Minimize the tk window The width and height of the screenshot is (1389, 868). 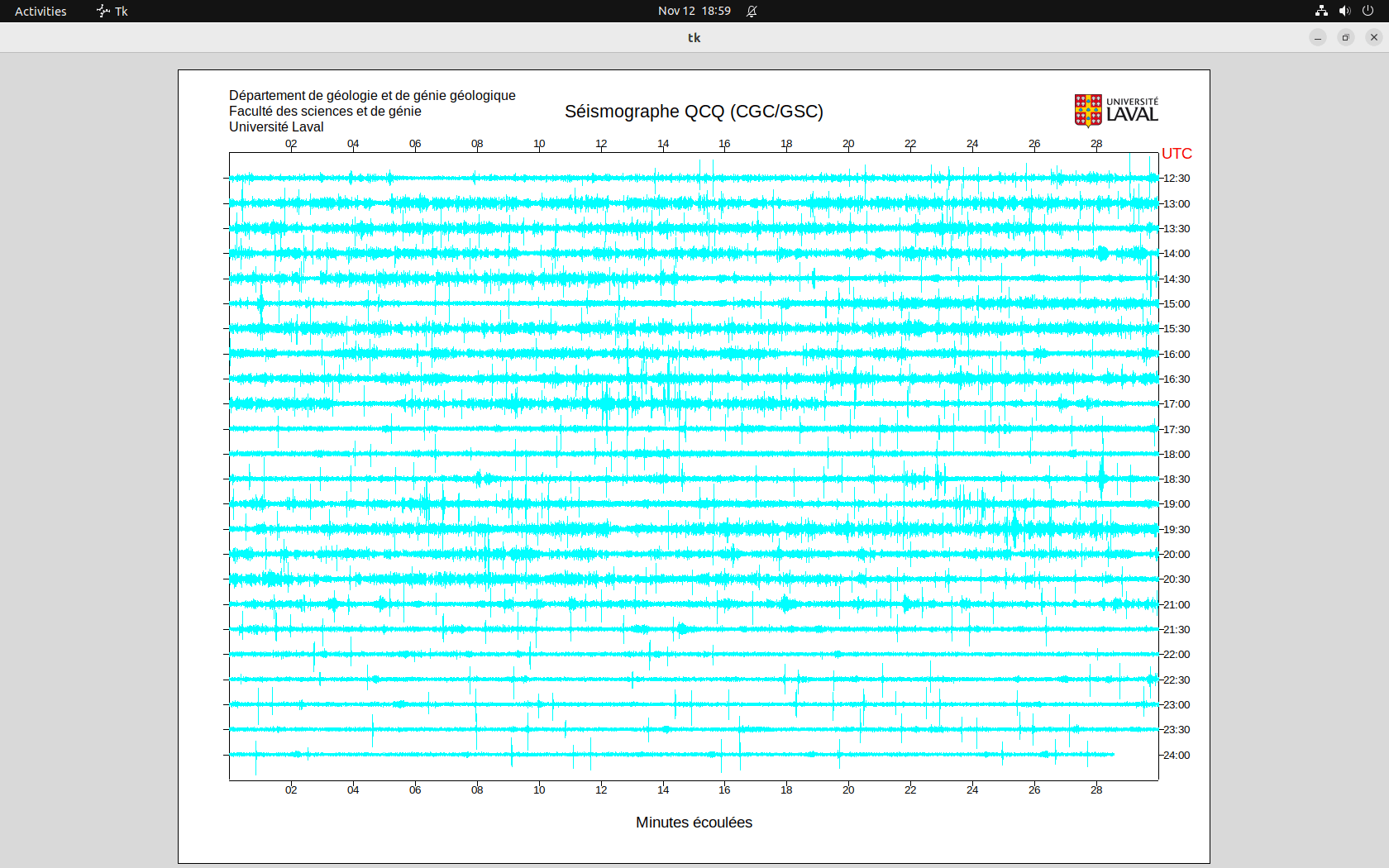pyautogui.click(x=1318, y=37)
